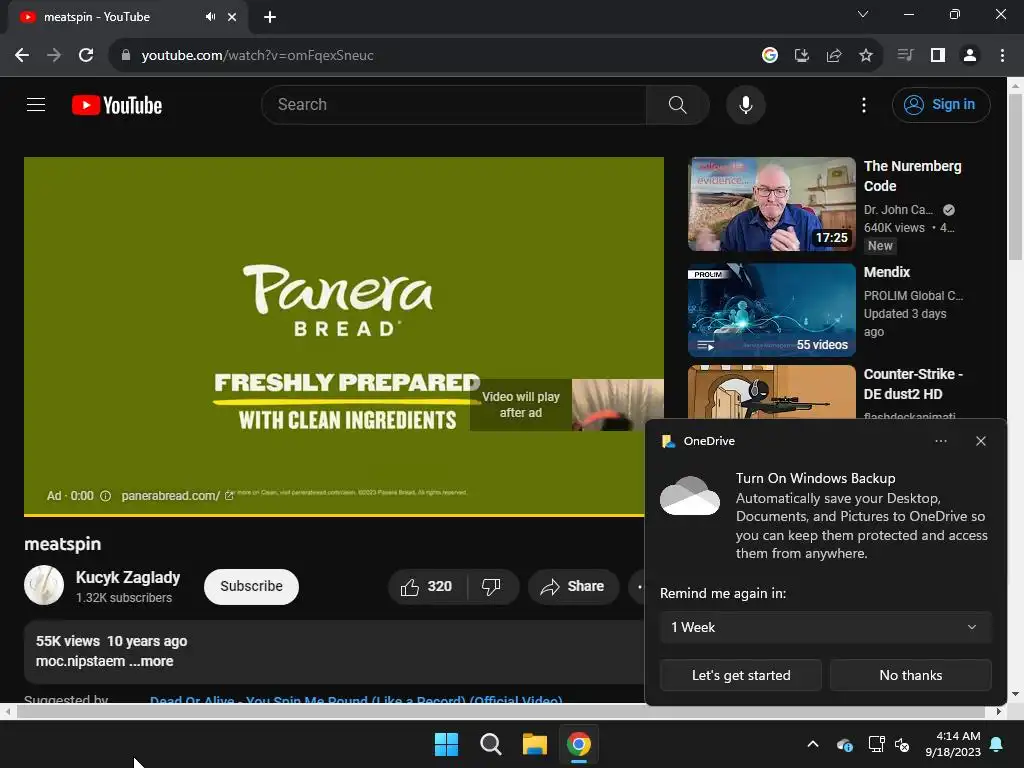Toggle Chrome side panel
Image resolution: width=1024 pixels, height=768 pixels.
[x=938, y=56]
